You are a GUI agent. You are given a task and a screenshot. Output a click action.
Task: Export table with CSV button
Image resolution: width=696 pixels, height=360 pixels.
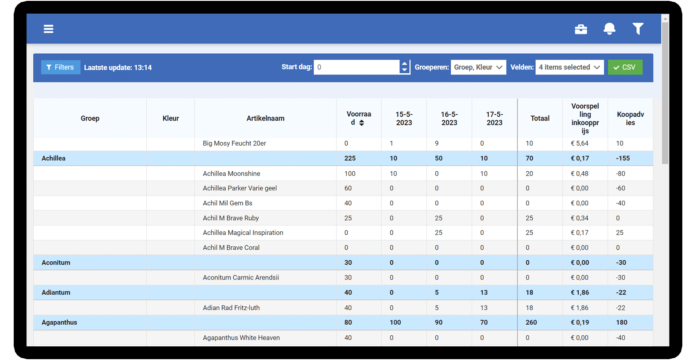pyautogui.click(x=625, y=67)
